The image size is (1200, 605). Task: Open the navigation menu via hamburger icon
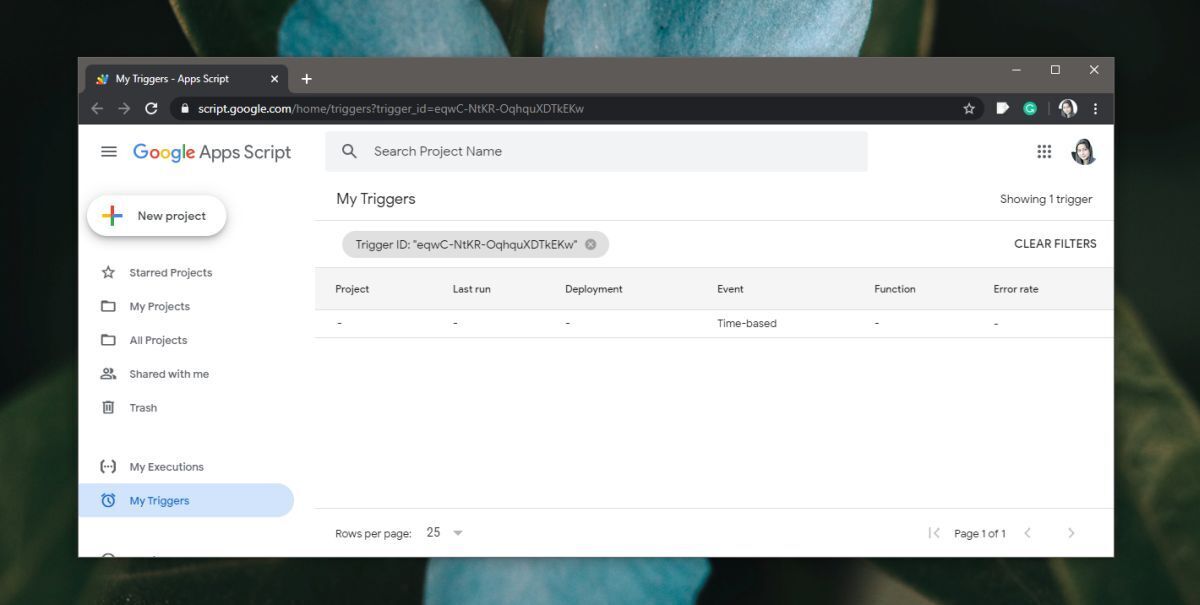coord(109,151)
